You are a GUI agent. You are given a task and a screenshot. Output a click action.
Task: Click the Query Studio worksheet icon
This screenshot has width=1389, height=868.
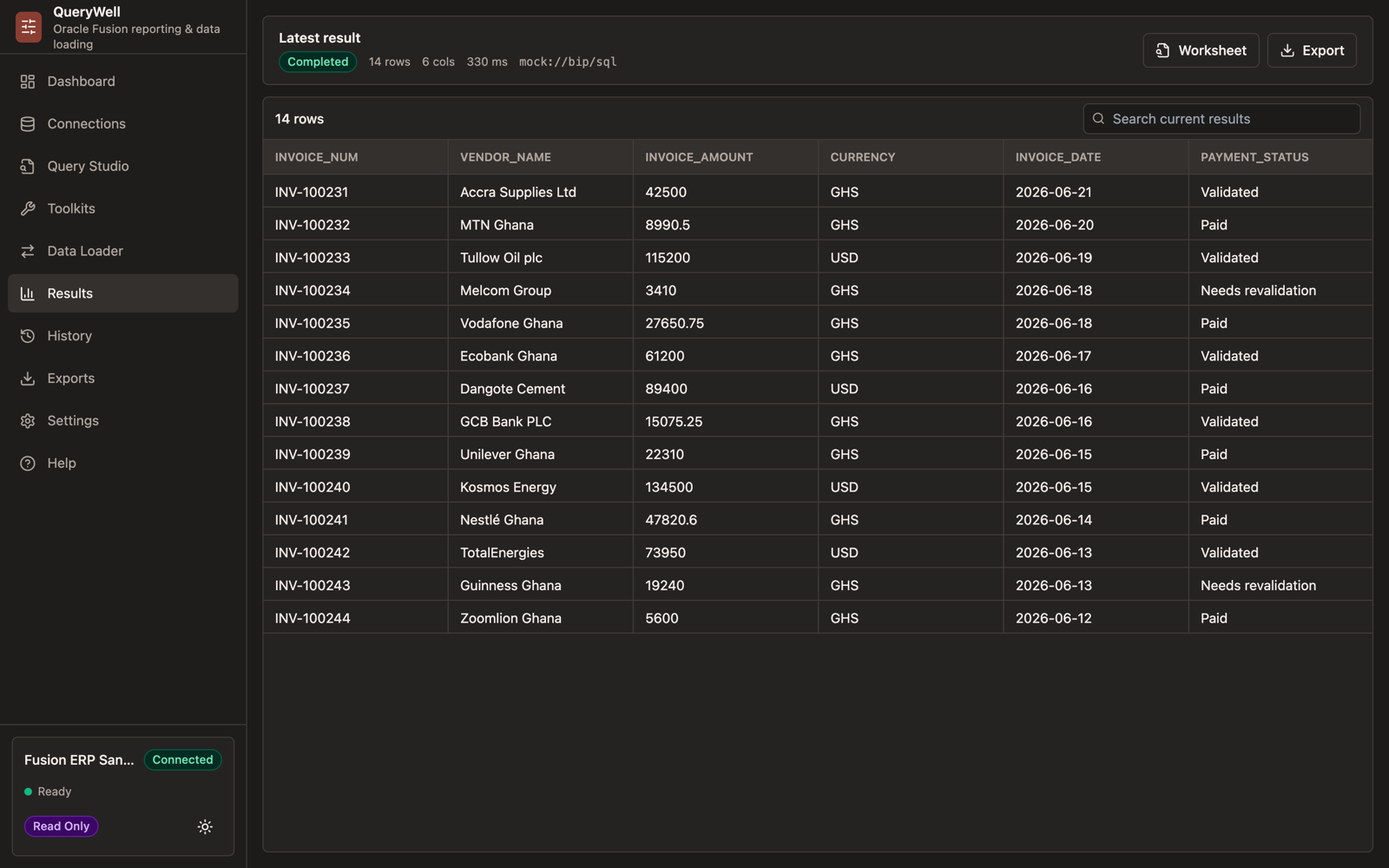pyautogui.click(x=28, y=167)
